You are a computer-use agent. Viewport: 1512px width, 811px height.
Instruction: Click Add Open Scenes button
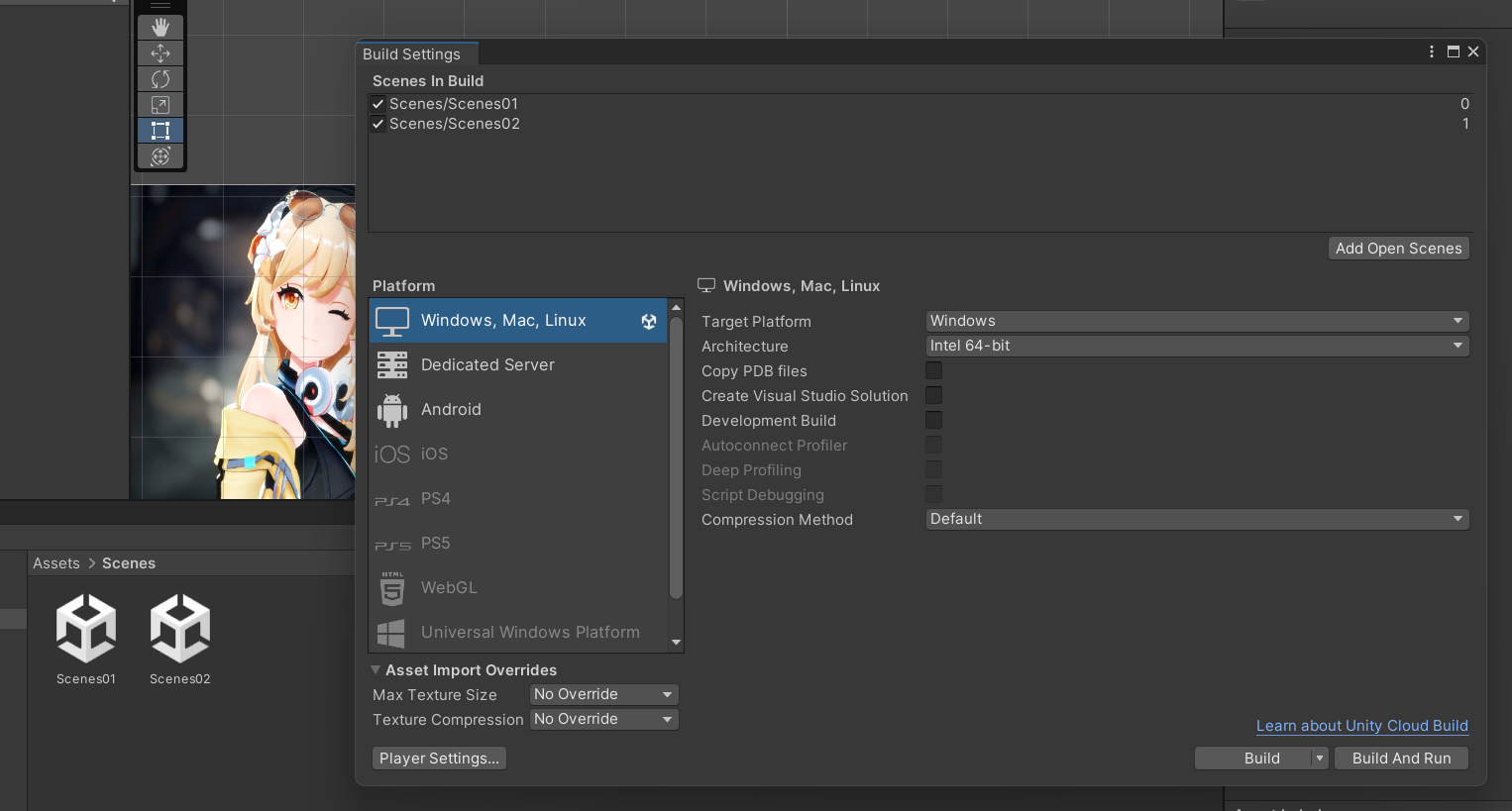pos(1398,249)
